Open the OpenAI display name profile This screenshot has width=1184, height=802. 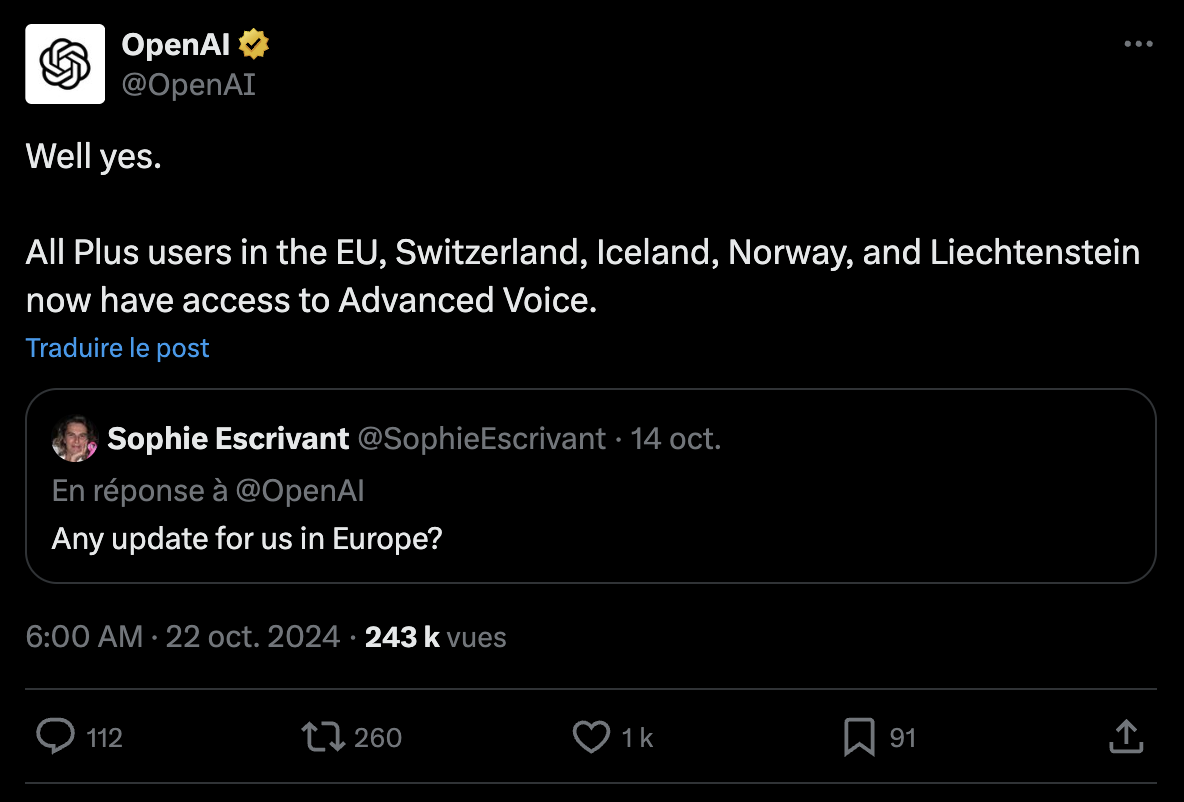tap(175, 45)
